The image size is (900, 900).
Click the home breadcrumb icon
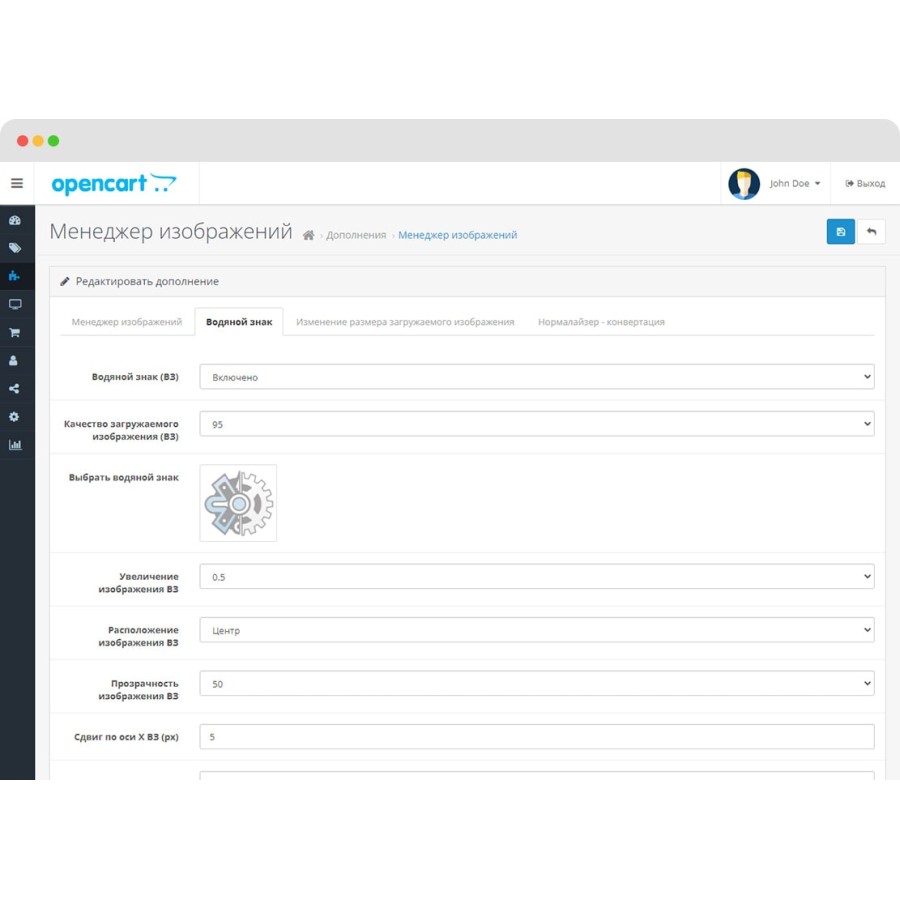pyautogui.click(x=308, y=235)
